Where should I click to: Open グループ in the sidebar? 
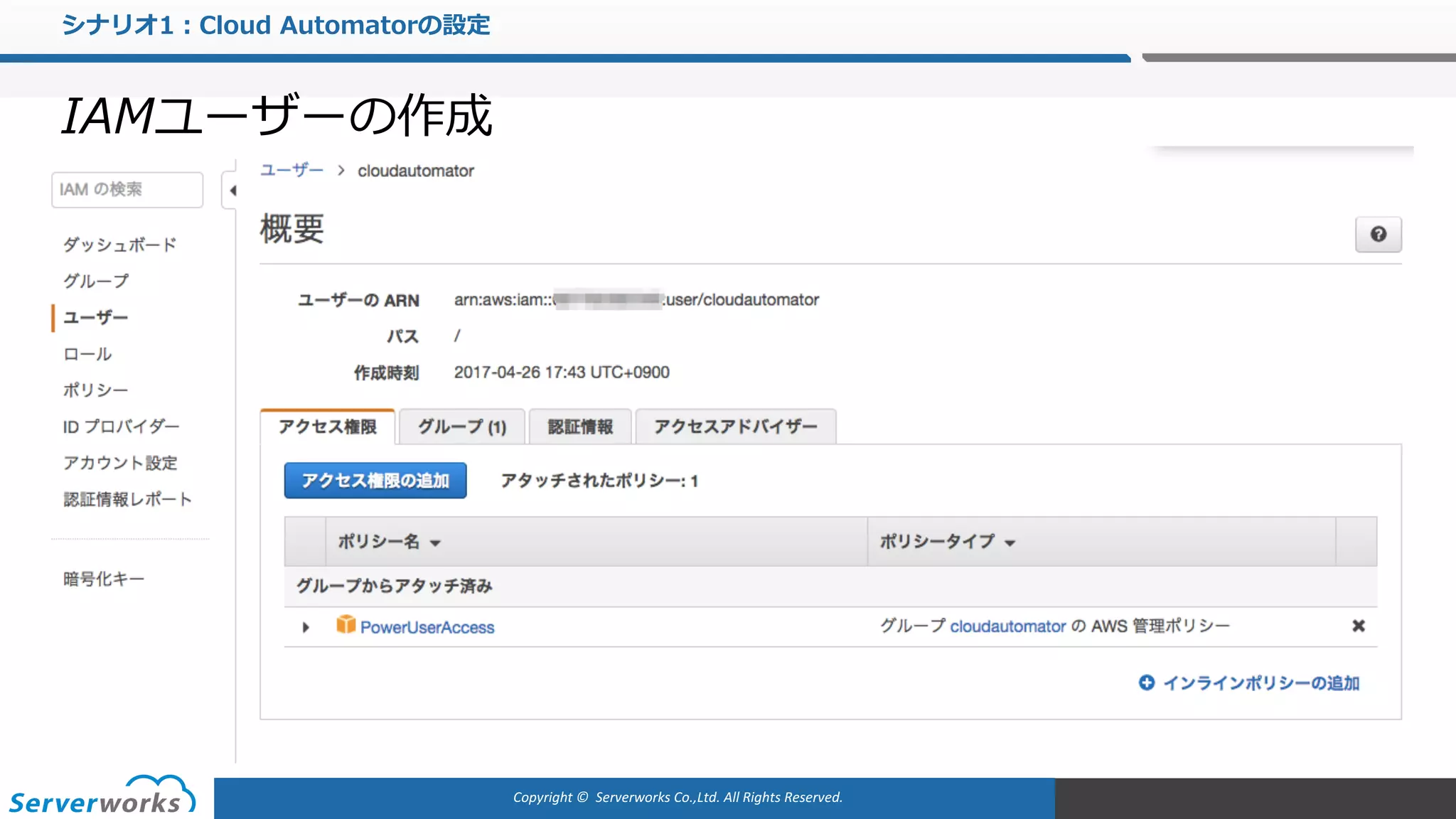coord(96,281)
